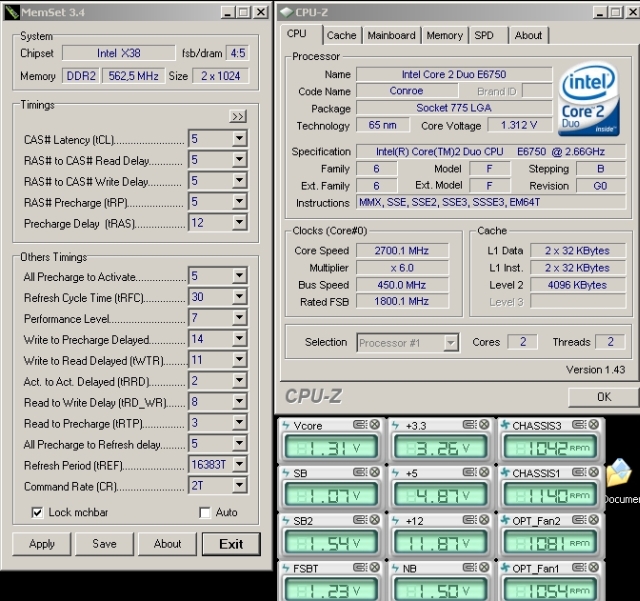
Task: Open All Precharge to Refresh delay dropdown
Action: pos(240,444)
